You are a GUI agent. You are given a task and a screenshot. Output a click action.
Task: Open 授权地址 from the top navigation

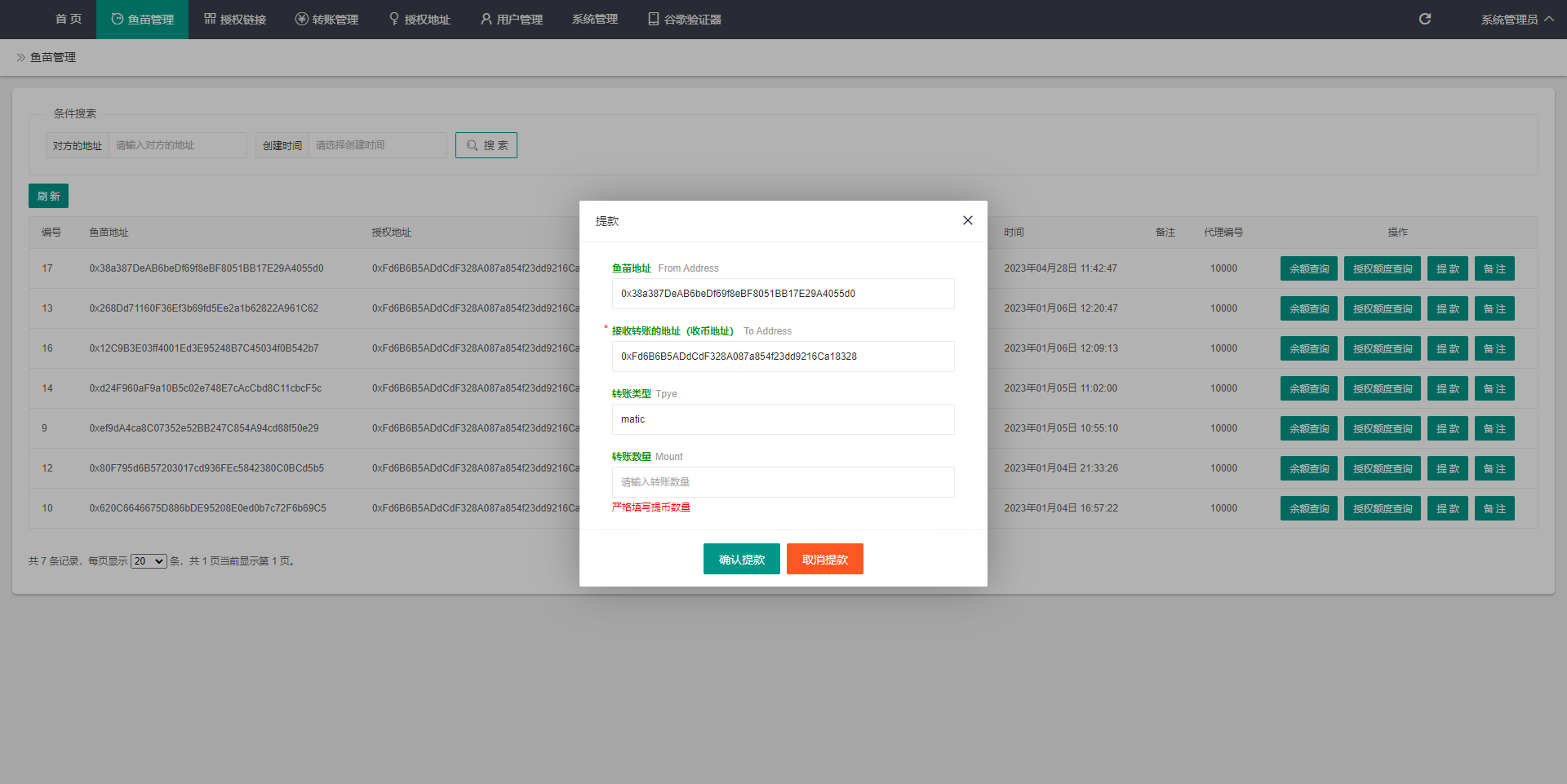419,20
